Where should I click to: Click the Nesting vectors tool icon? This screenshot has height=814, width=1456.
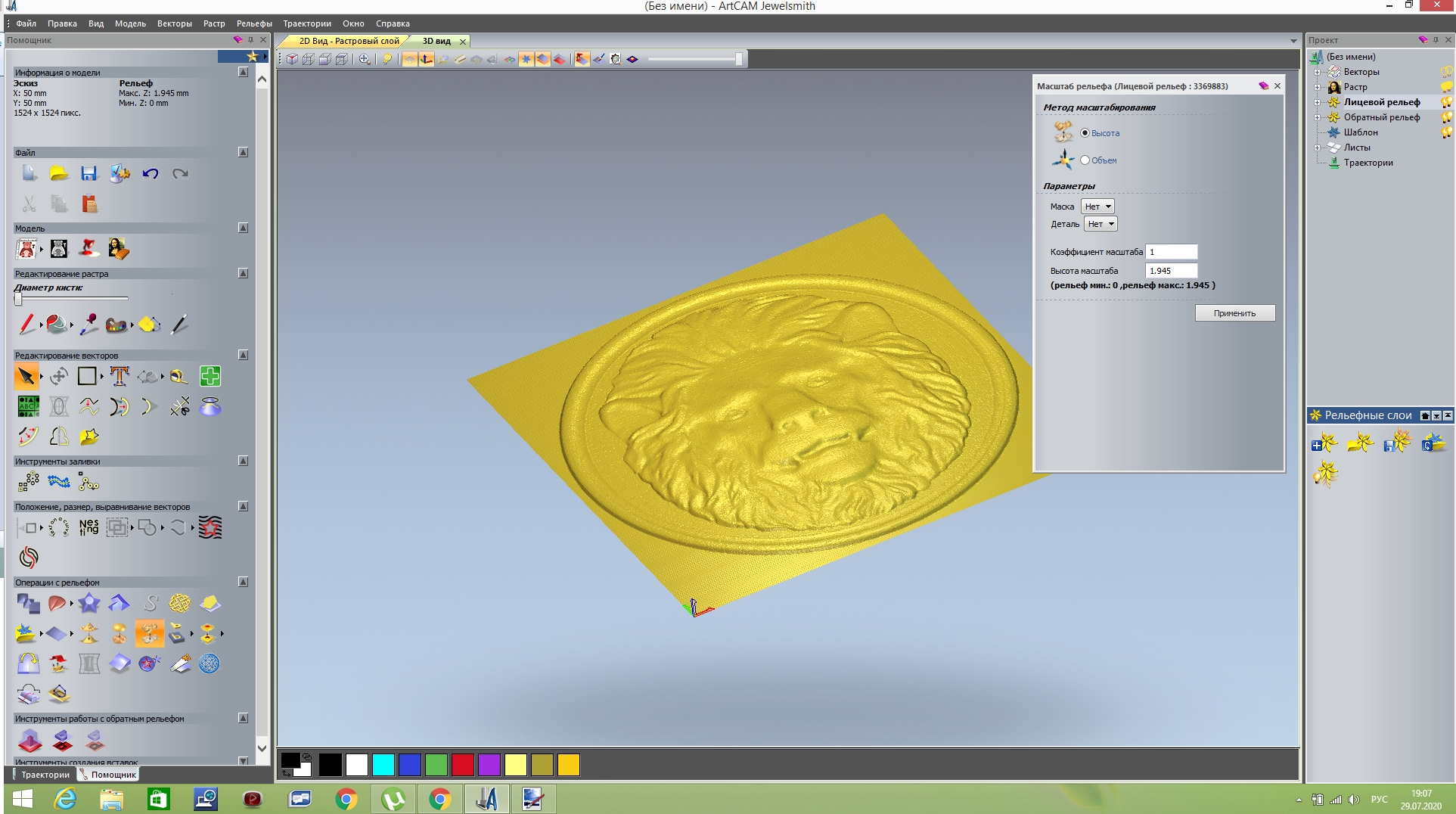coord(88,527)
